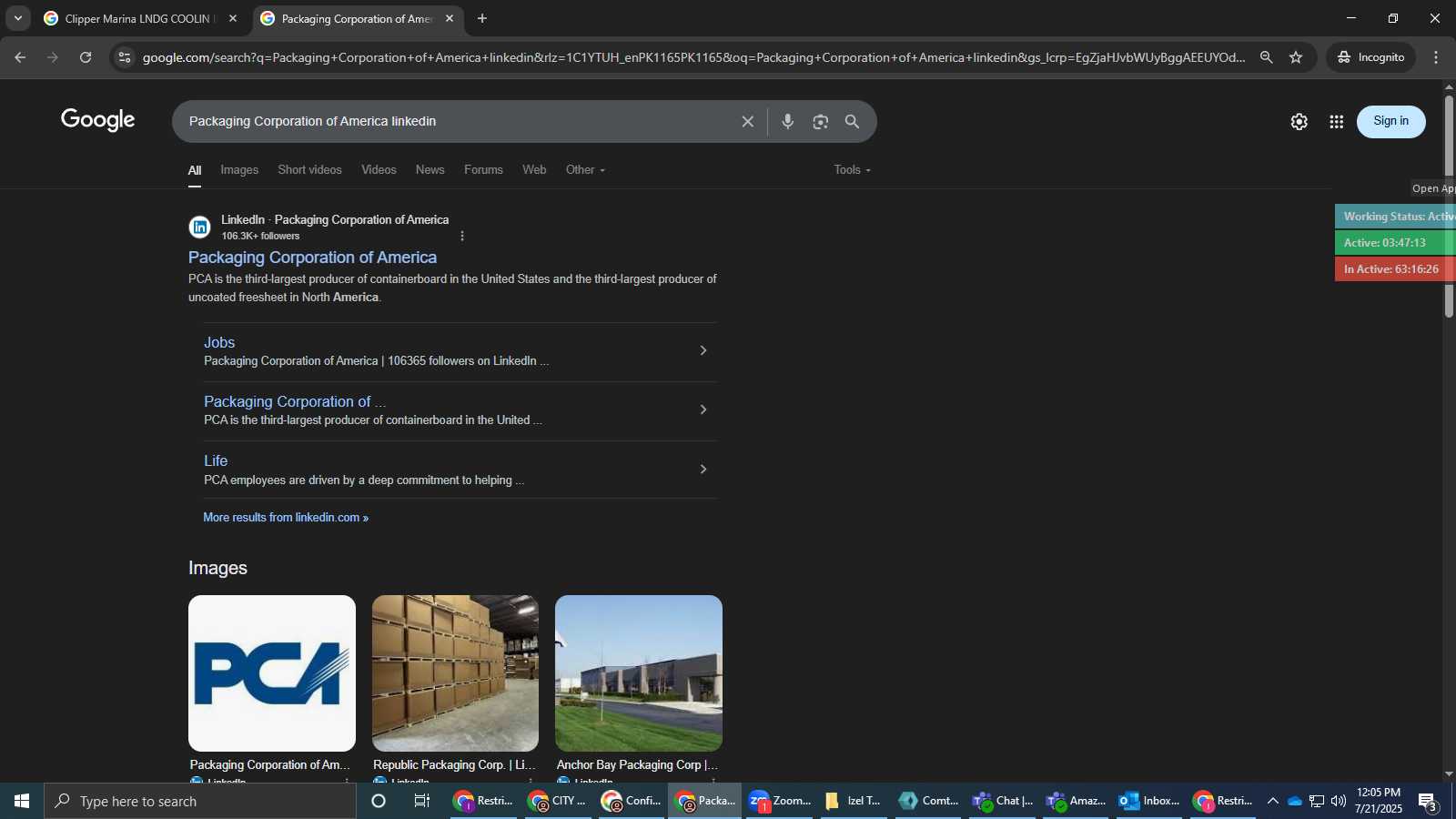Go back to previous page
1456x819 pixels.
20,57
